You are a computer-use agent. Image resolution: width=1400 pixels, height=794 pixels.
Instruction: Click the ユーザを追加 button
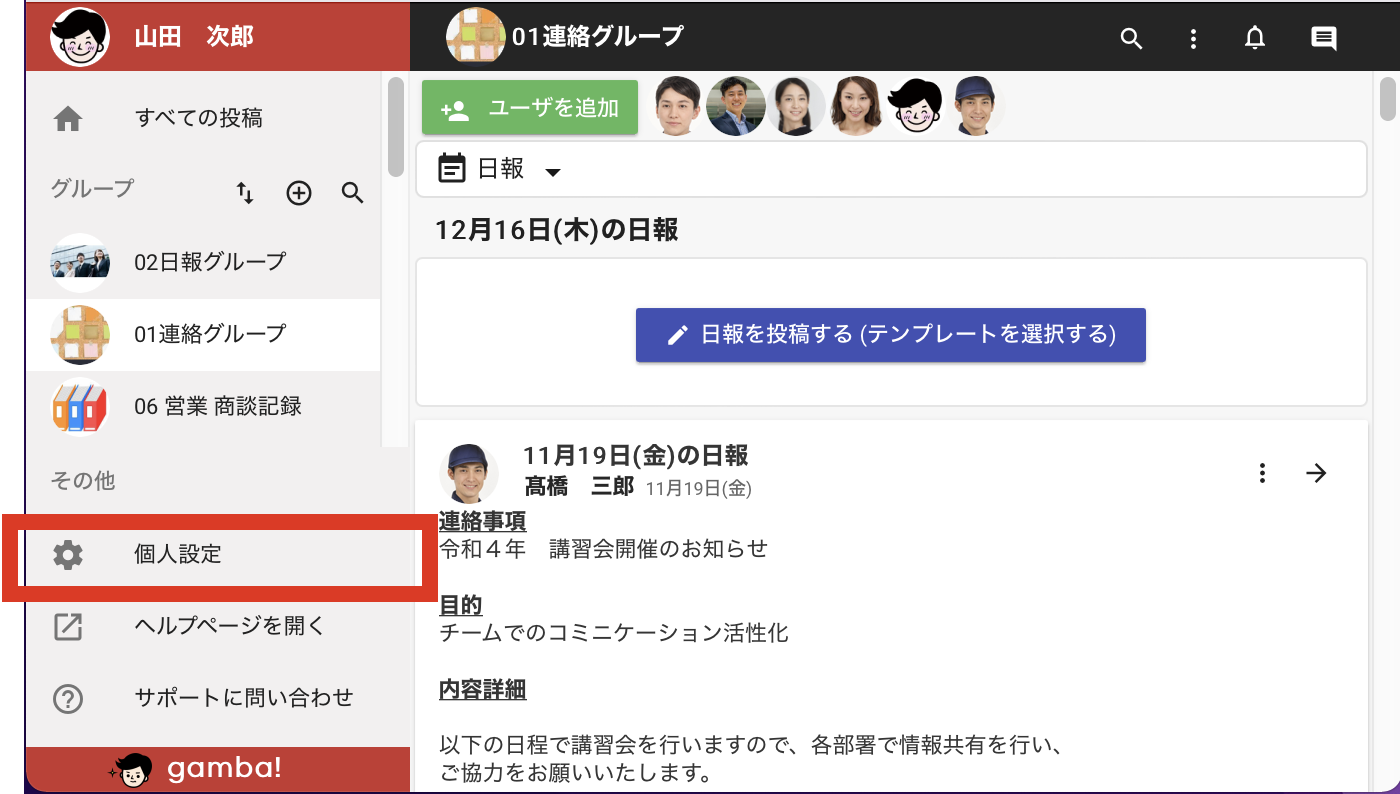coord(530,108)
